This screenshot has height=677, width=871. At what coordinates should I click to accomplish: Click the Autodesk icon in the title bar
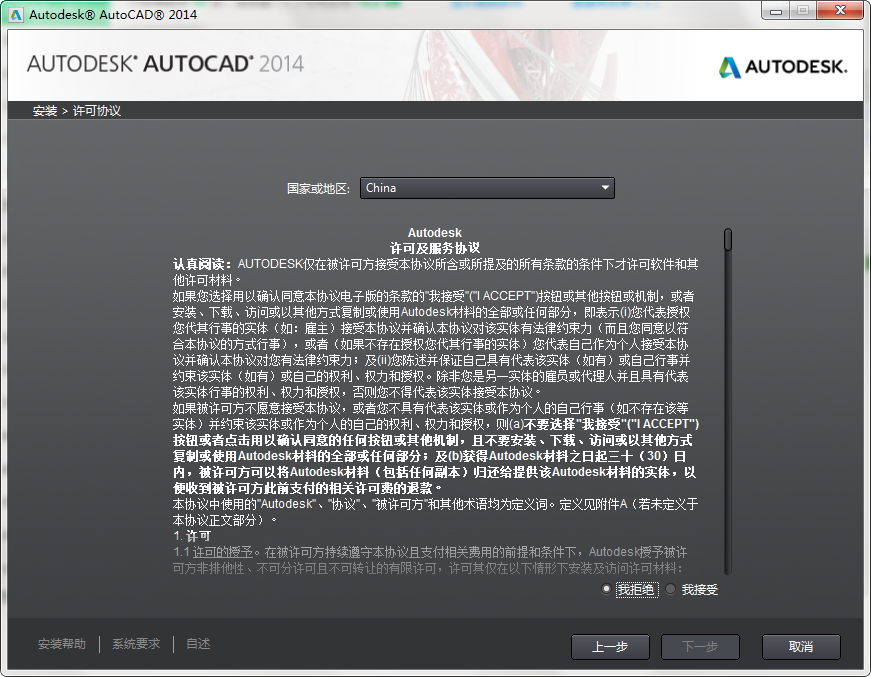pos(14,13)
